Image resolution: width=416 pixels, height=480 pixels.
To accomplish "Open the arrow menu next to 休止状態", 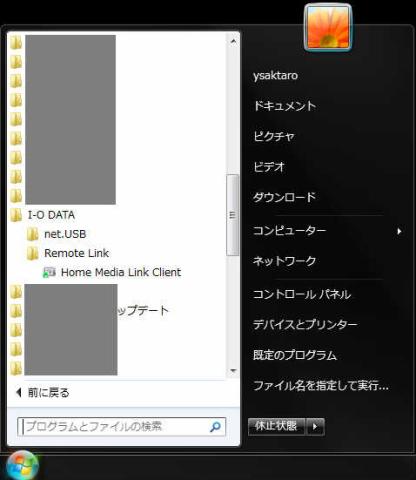I will click(x=315, y=426).
